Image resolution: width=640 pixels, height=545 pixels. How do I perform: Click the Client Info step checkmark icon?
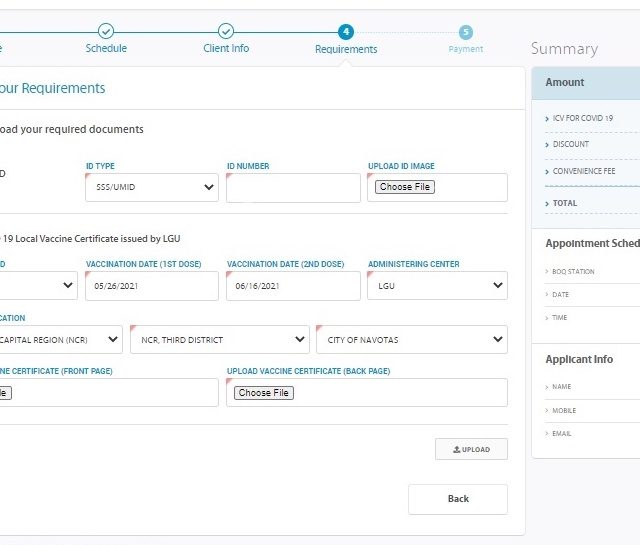click(226, 32)
